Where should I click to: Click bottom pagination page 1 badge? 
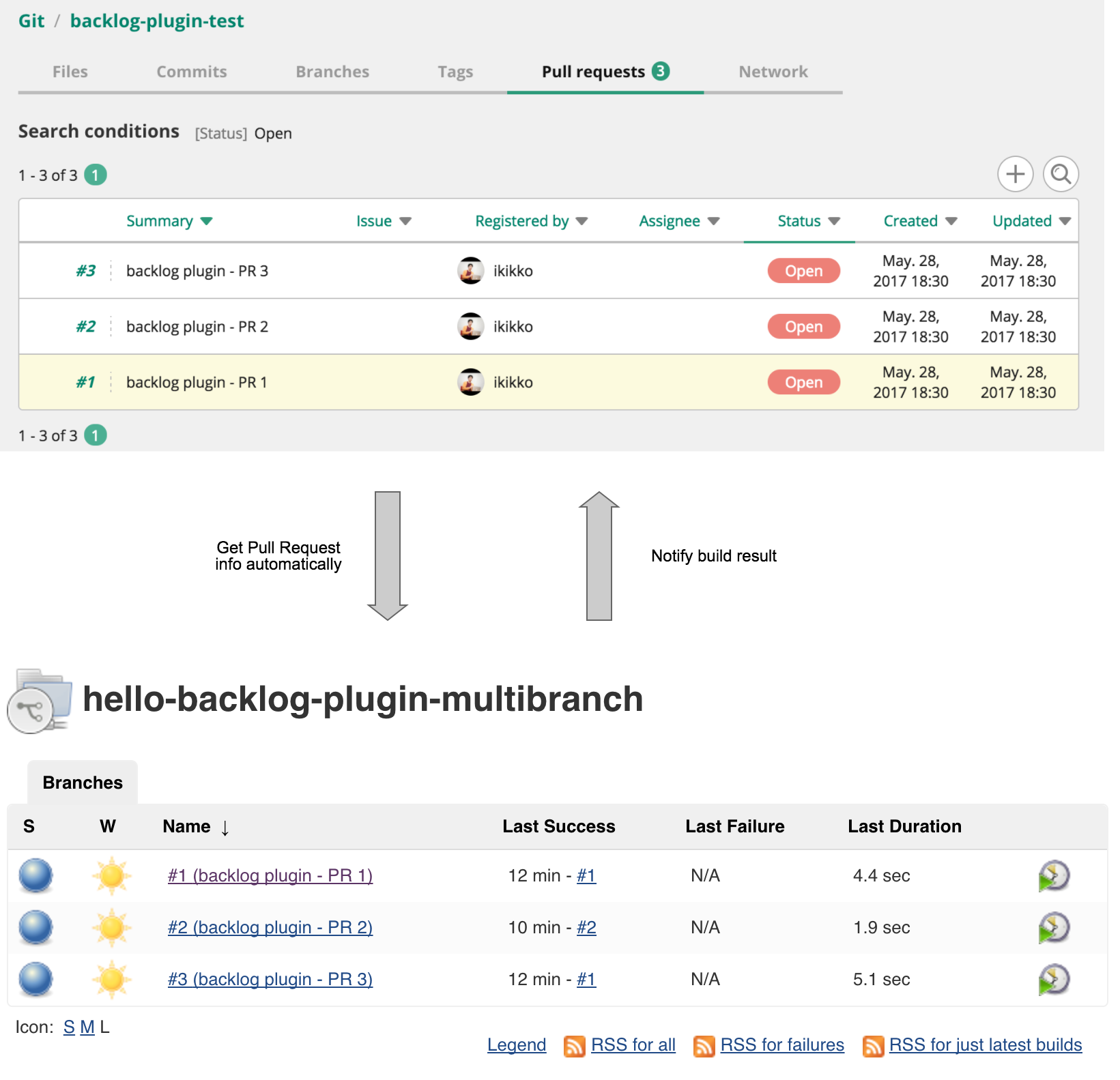(96, 435)
